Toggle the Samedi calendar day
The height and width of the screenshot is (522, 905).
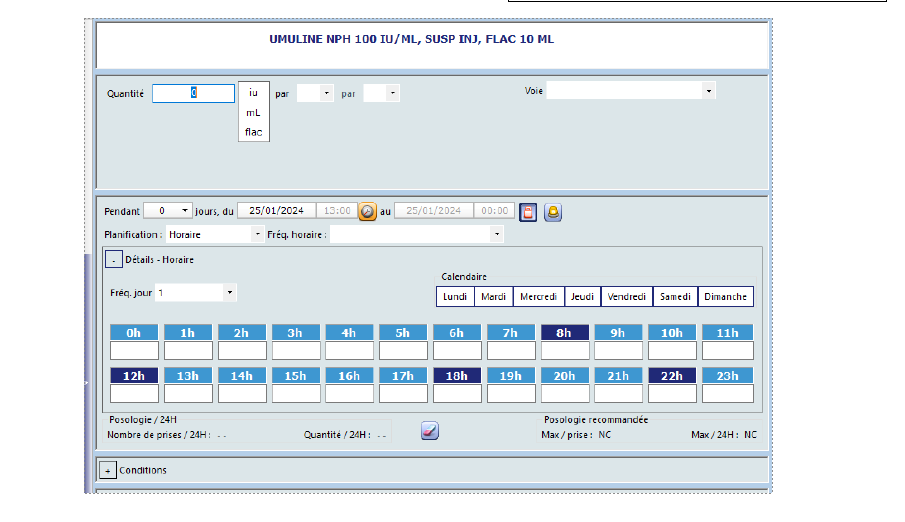click(x=675, y=296)
